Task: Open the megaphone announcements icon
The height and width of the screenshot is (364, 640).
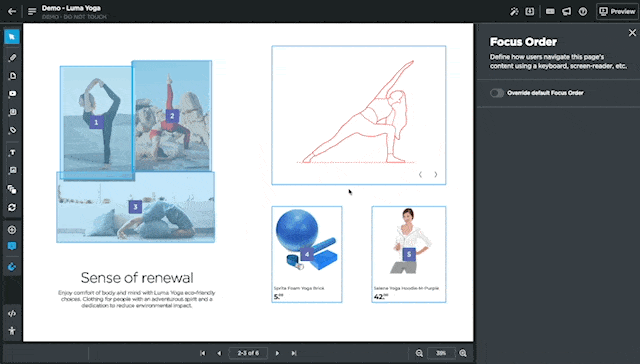Action: coord(567,11)
